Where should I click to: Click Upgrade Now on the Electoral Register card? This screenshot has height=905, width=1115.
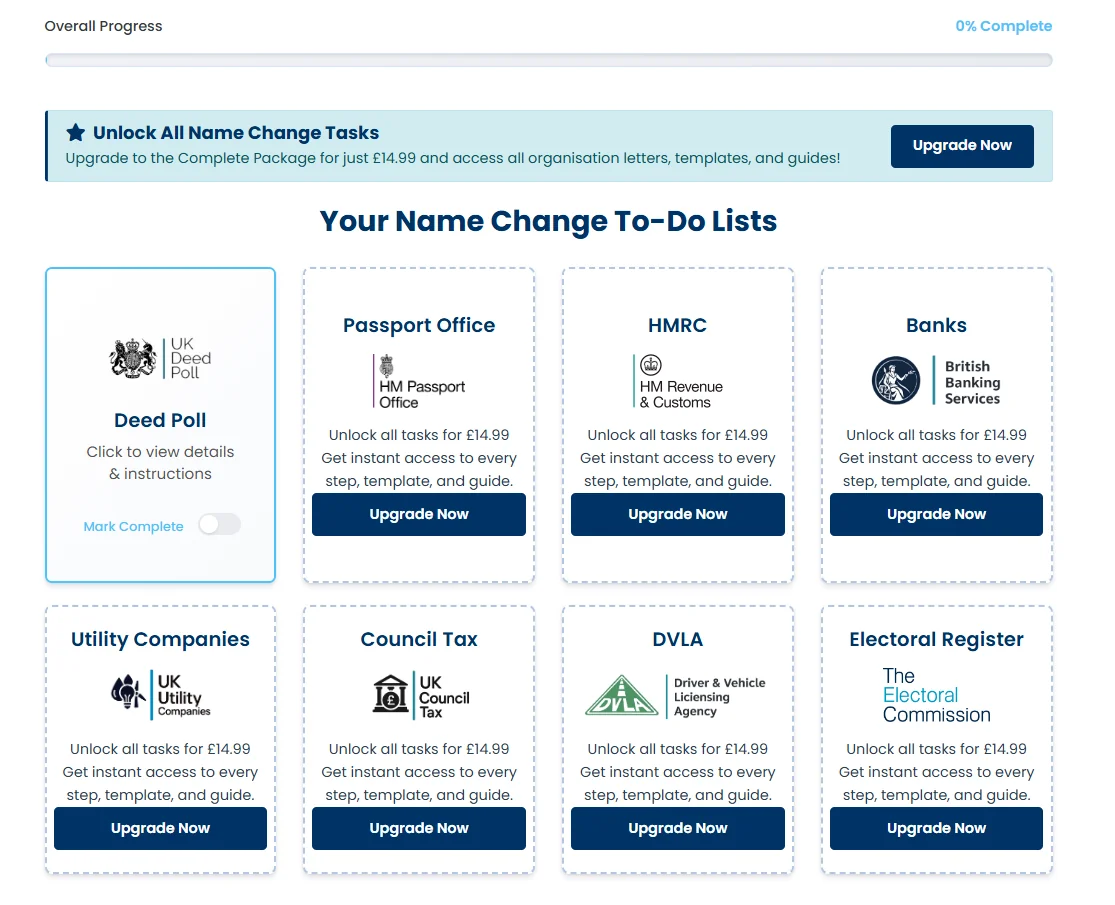pos(935,828)
